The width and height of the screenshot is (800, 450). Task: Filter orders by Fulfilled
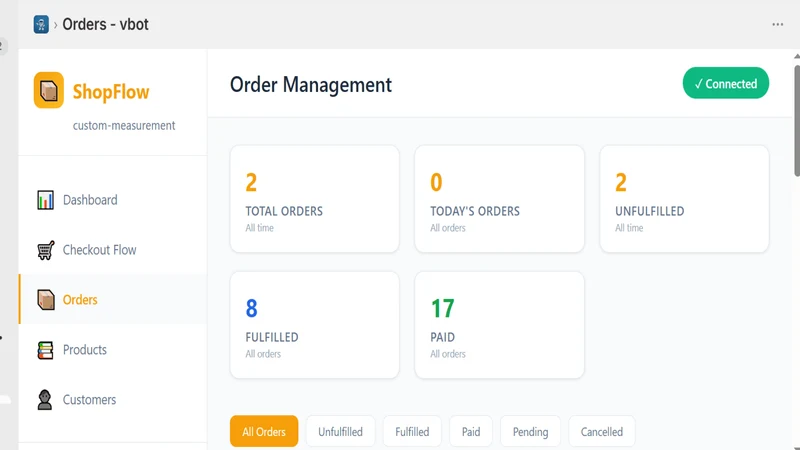click(412, 432)
